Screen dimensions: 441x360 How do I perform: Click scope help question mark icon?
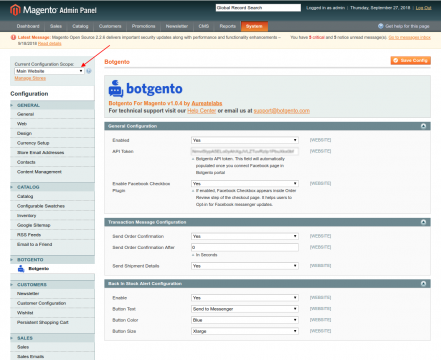tap(89, 71)
